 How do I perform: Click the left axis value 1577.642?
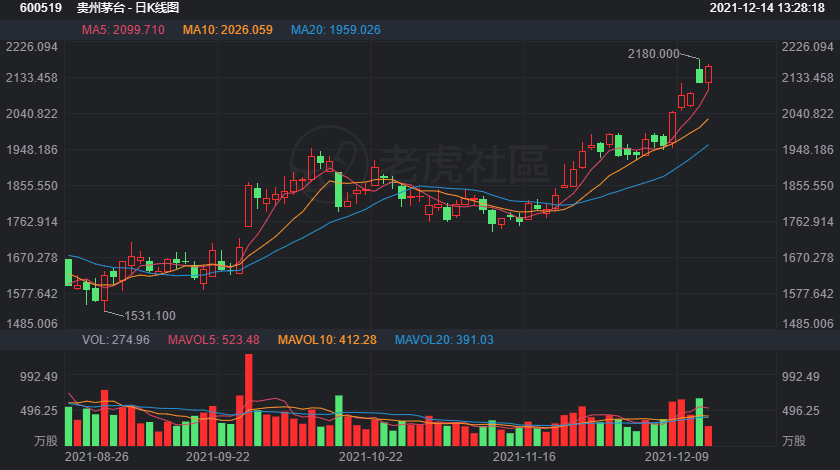coord(32,294)
